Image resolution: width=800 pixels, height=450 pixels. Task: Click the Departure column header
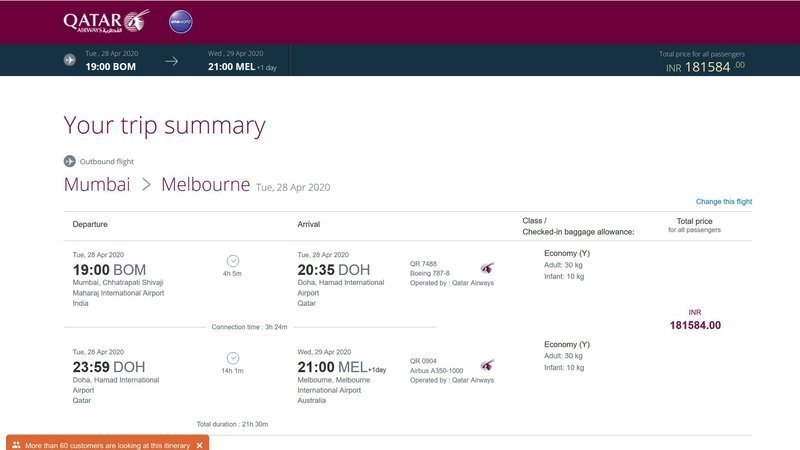coord(90,224)
